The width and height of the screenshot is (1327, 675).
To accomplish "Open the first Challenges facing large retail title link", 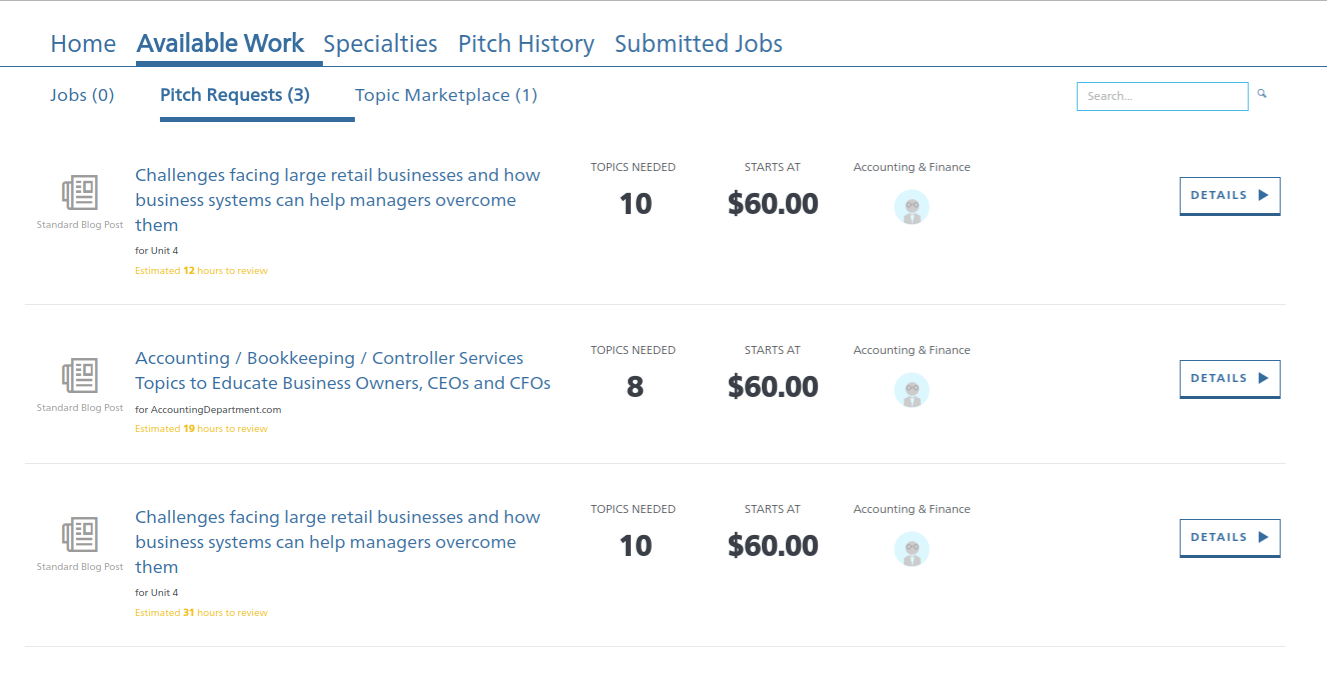I will point(338,200).
